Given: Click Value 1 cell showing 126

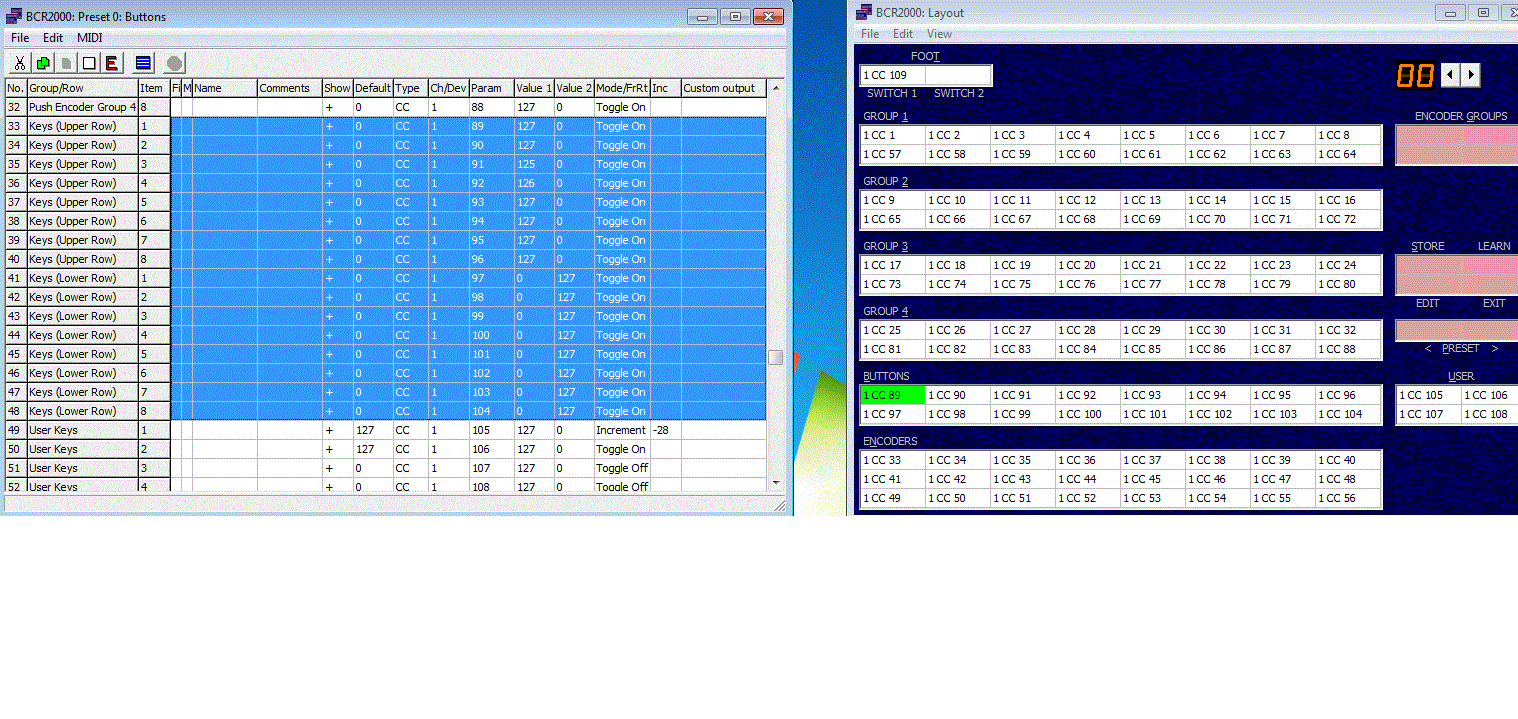Looking at the screenshot, I should click(x=534, y=183).
